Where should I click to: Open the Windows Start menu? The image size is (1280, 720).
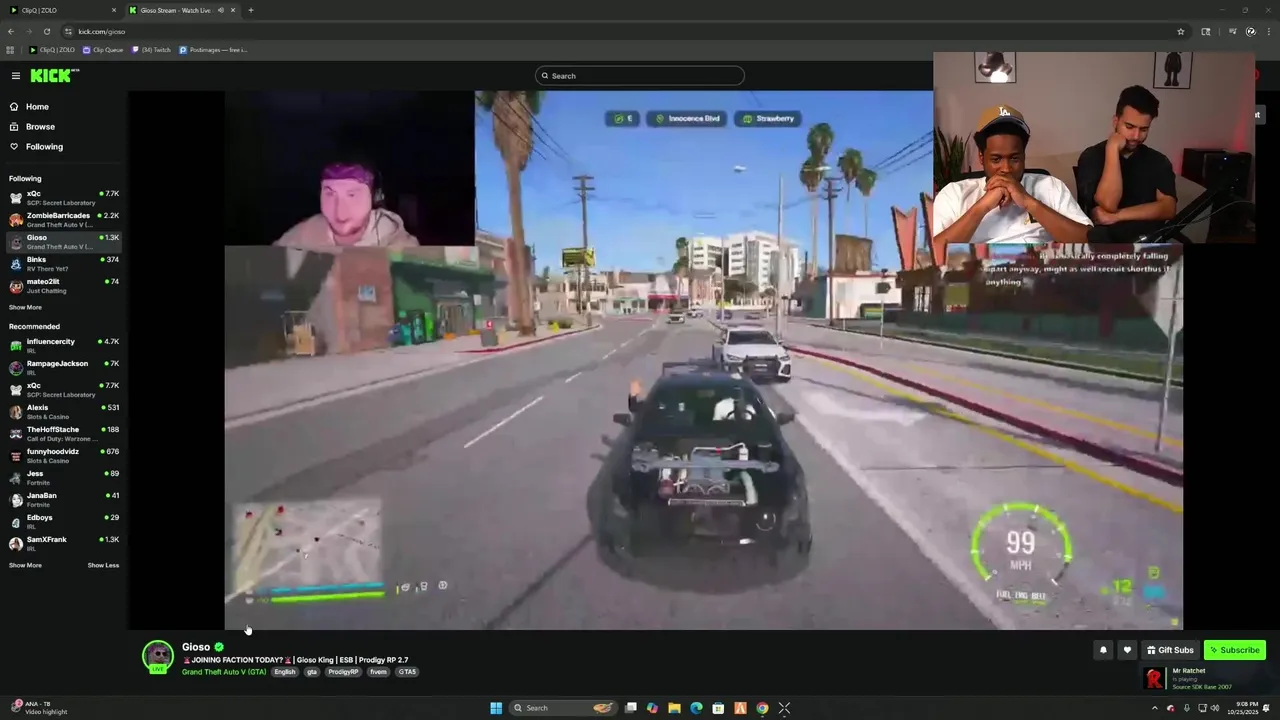[x=496, y=708]
